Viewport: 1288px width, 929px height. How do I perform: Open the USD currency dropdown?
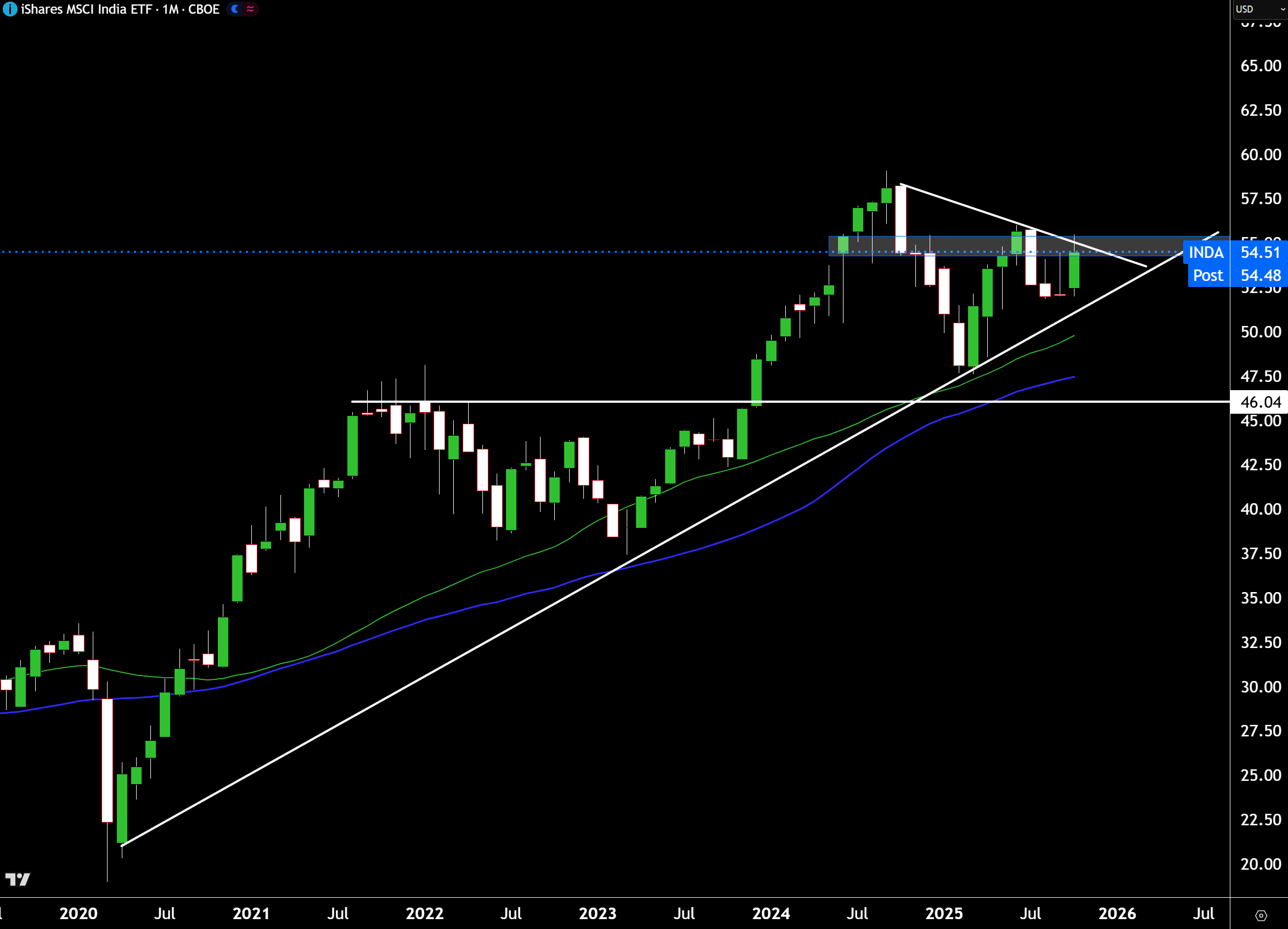(x=1258, y=9)
